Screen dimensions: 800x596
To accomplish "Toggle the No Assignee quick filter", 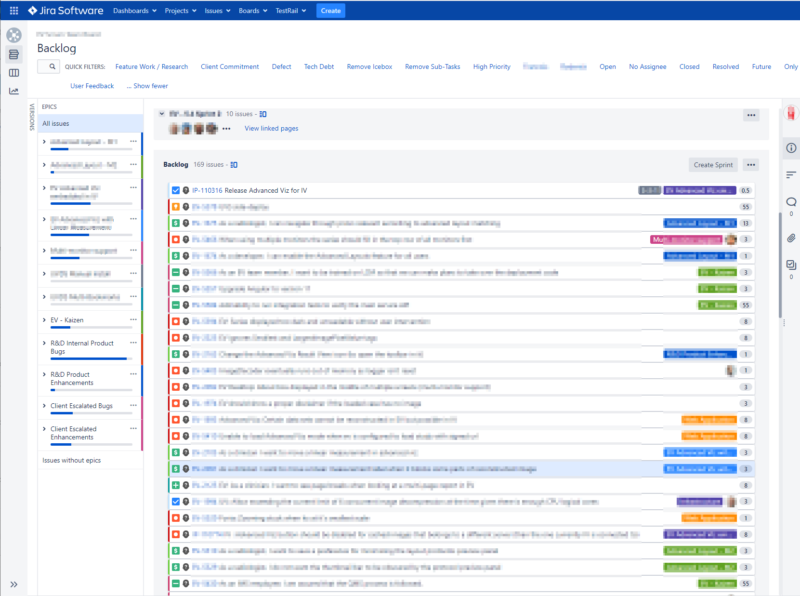I will point(647,66).
